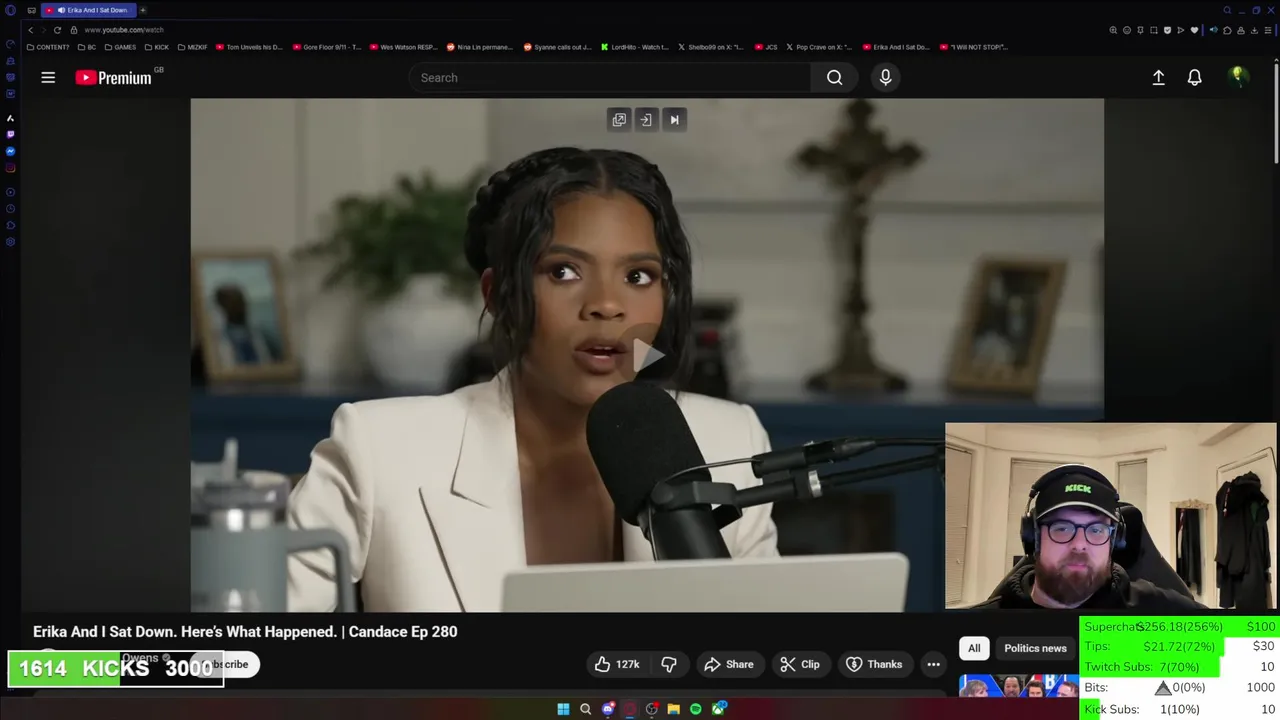
Task: Toggle the browser tab mute speaker icon
Action: (x=1214, y=30)
